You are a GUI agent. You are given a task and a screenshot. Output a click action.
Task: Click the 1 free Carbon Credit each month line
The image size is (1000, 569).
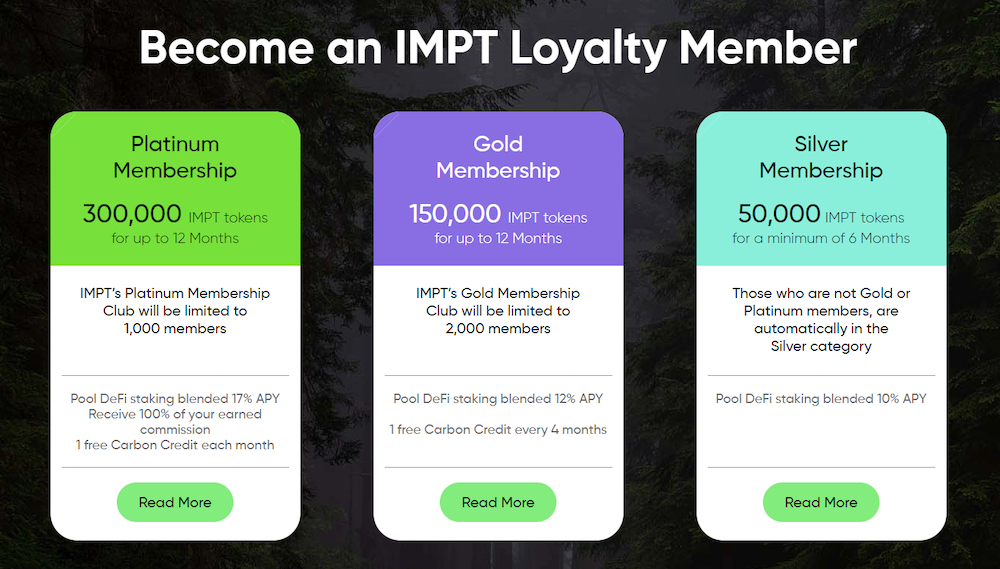pos(175,445)
